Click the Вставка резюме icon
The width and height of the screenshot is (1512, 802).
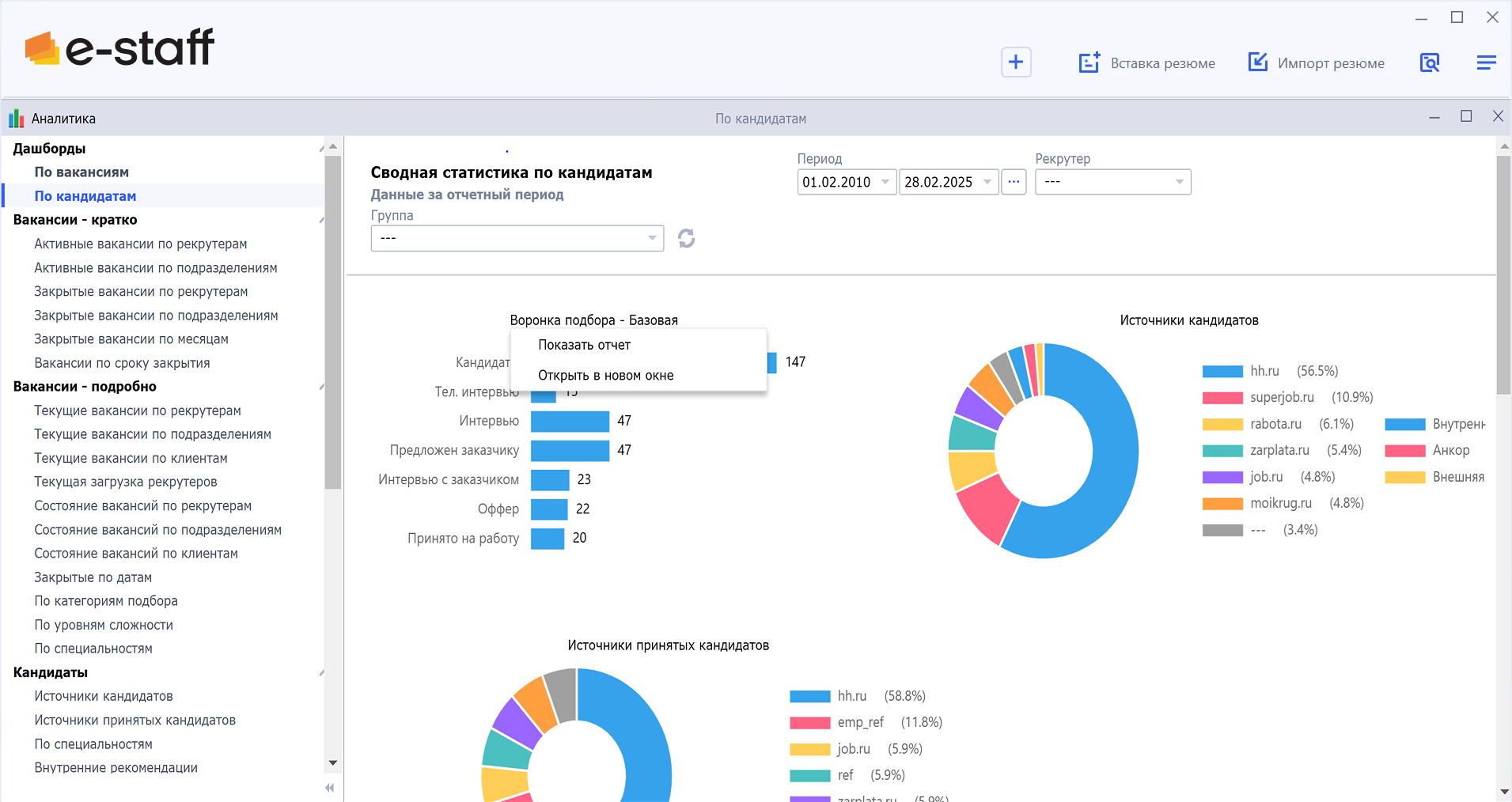point(1089,62)
